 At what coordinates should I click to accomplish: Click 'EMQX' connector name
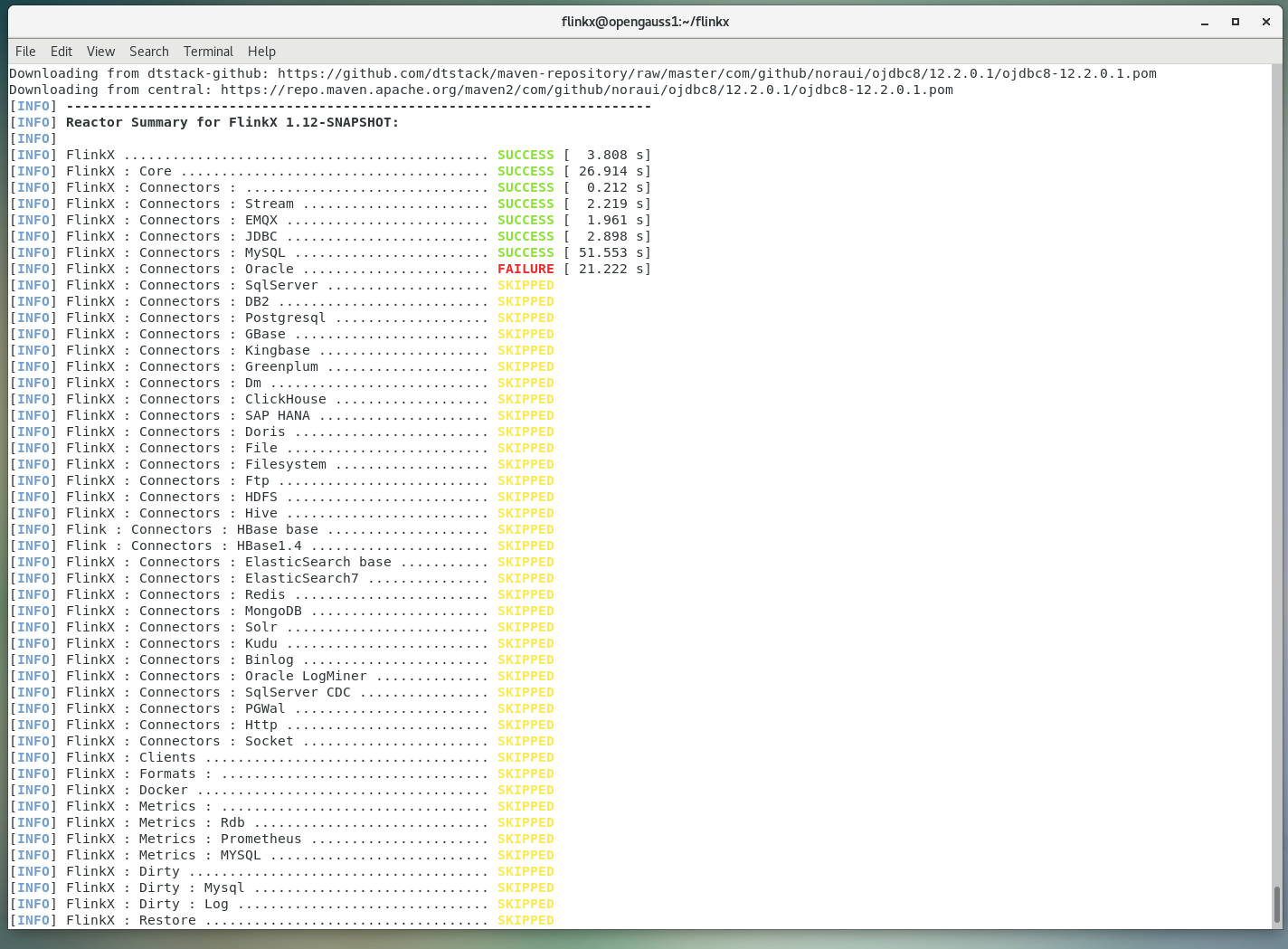pos(261,220)
